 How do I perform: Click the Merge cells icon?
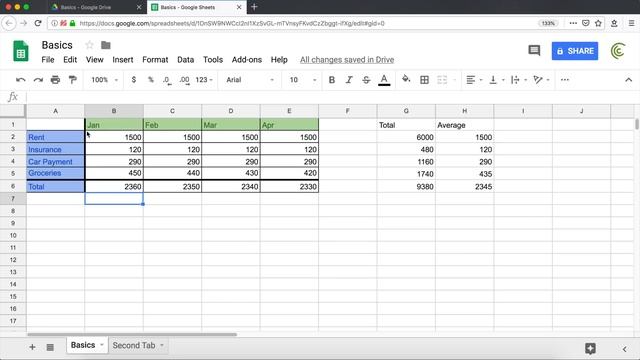click(442, 80)
